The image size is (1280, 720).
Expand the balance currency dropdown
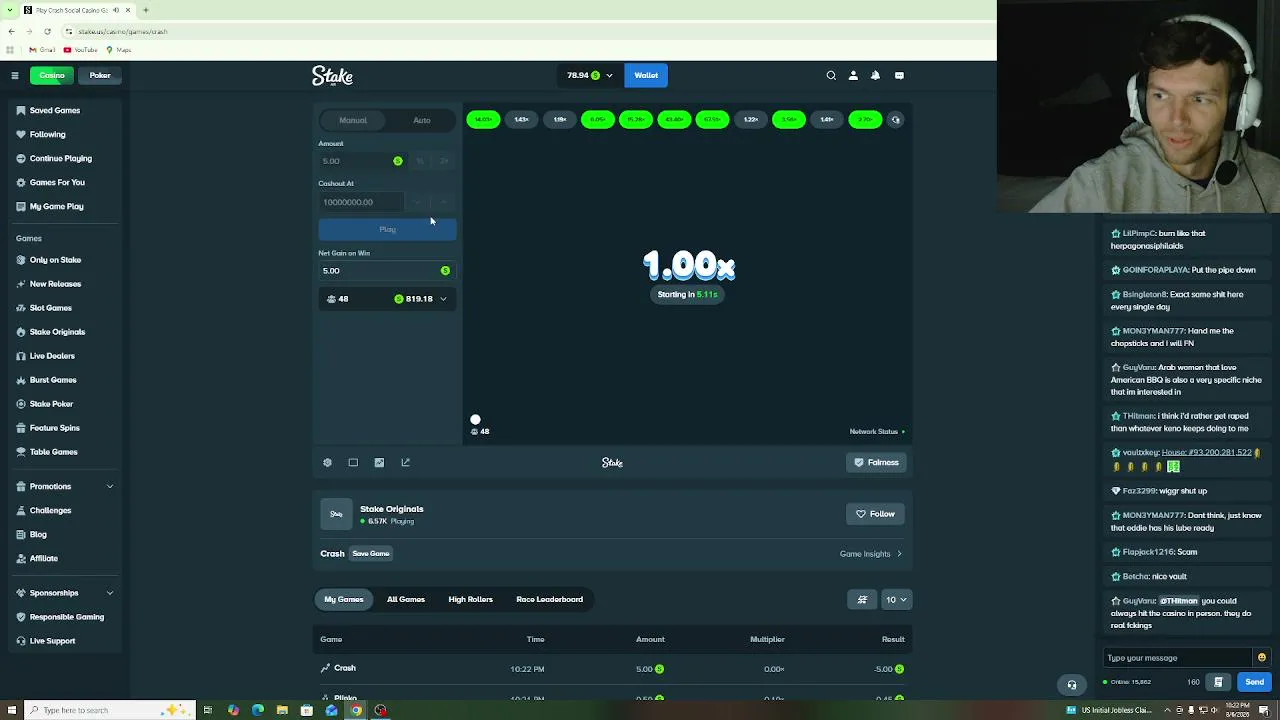tap(589, 75)
